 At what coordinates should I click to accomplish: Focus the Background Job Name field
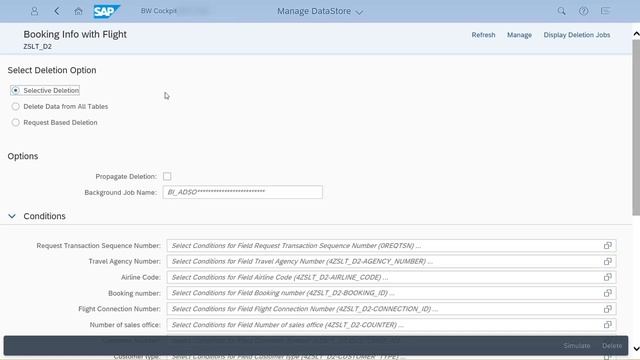(242, 192)
